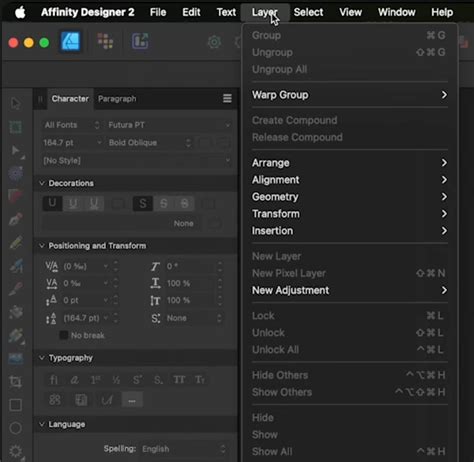Select the Cog shape tool
The height and width of the screenshot is (462, 474).
pos(15,451)
